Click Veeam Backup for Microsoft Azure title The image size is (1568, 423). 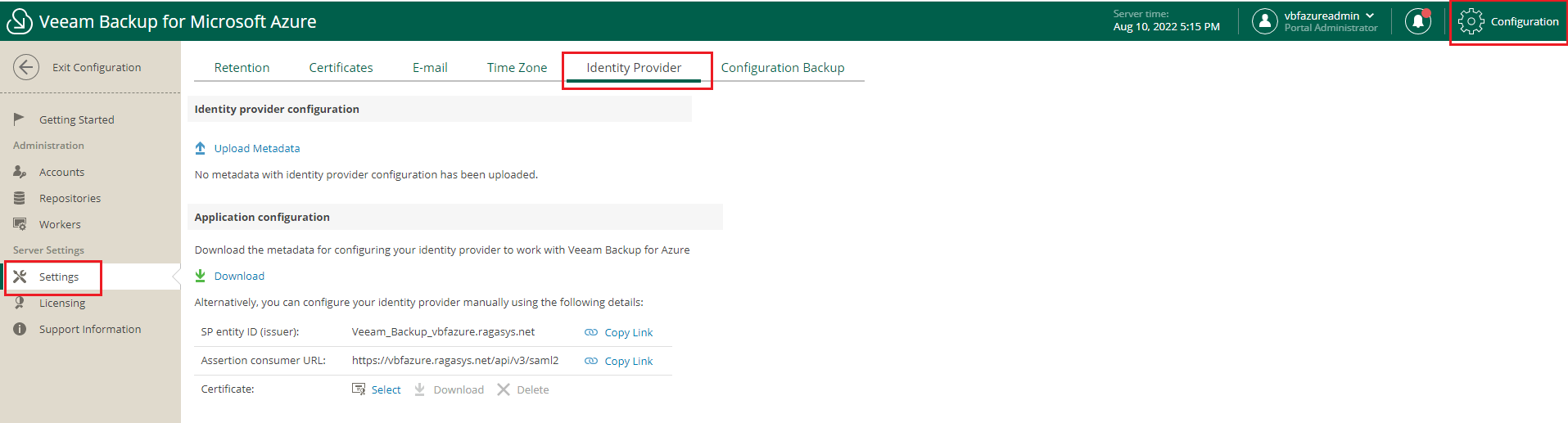coord(178,21)
